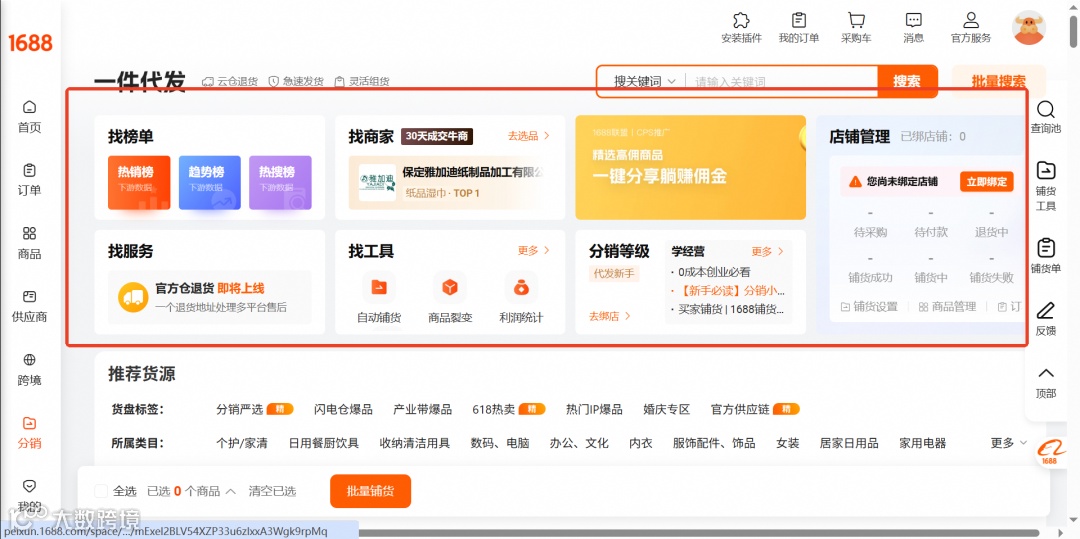Image resolution: width=1080 pixels, height=539 pixels.
Task: Open 消息 messages icon
Action: pyautogui.click(x=913, y=20)
